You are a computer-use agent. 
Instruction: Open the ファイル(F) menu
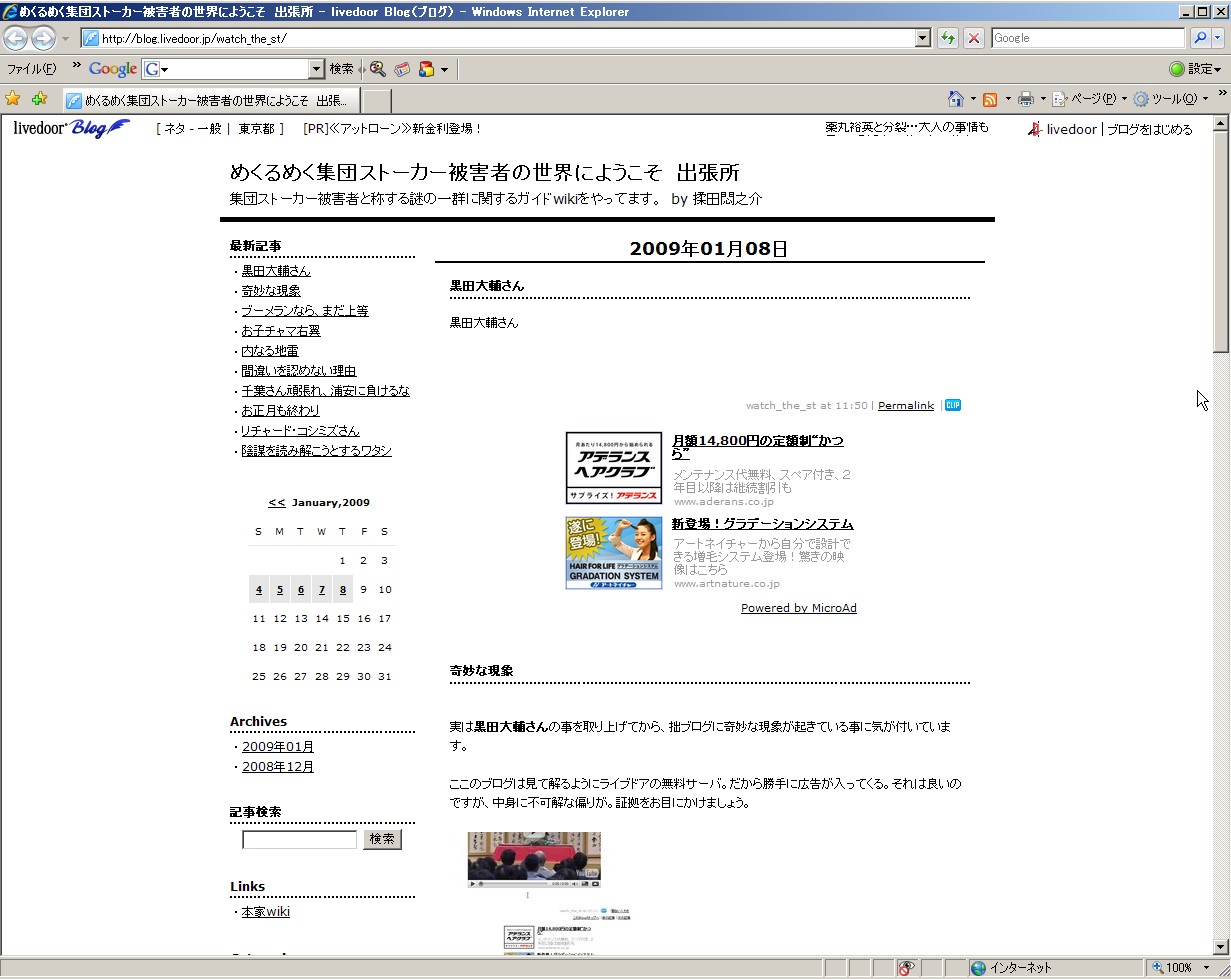[31, 69]
